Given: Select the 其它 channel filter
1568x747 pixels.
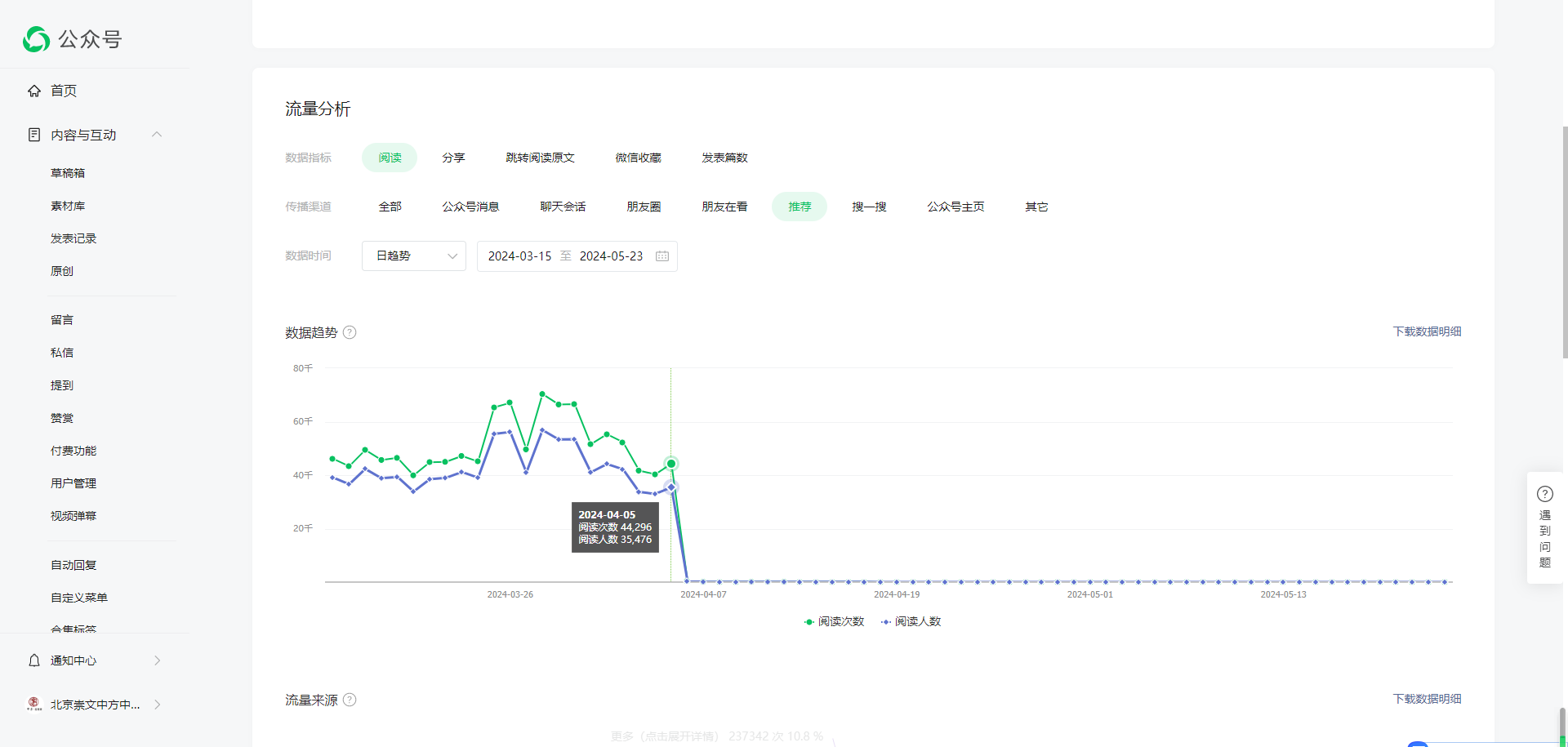Looking at the screenshot, I should pyautogui.click(x=1036, y=207).
